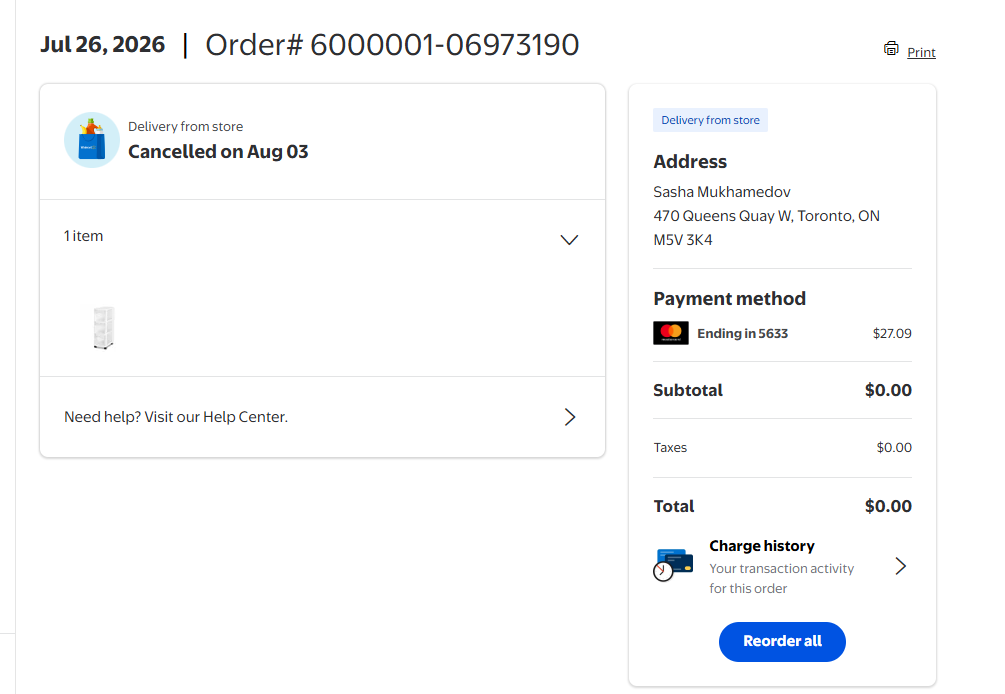
Task: Select the Charge history heading
Action: point(761,546)
